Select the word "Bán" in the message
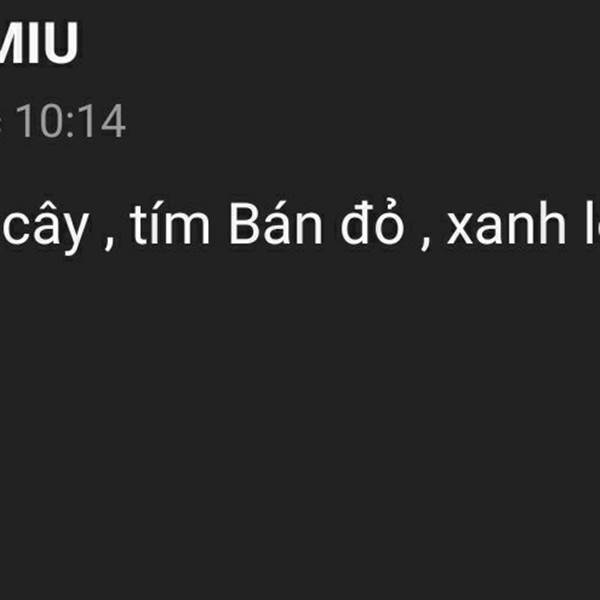Viewport: 600px width, 600px height. [x=276, y=224]
